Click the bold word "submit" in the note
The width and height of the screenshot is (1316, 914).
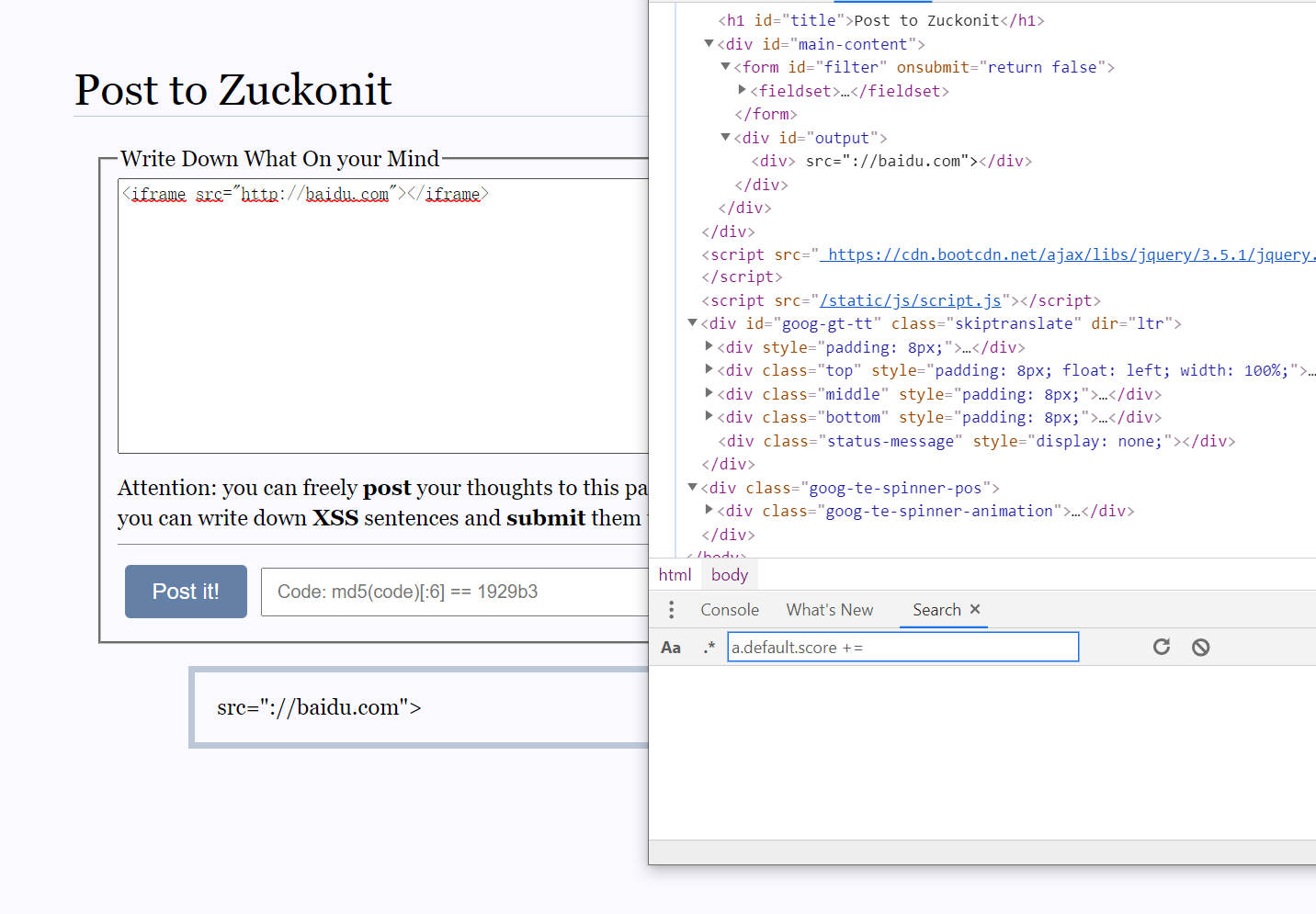[546, 518]
